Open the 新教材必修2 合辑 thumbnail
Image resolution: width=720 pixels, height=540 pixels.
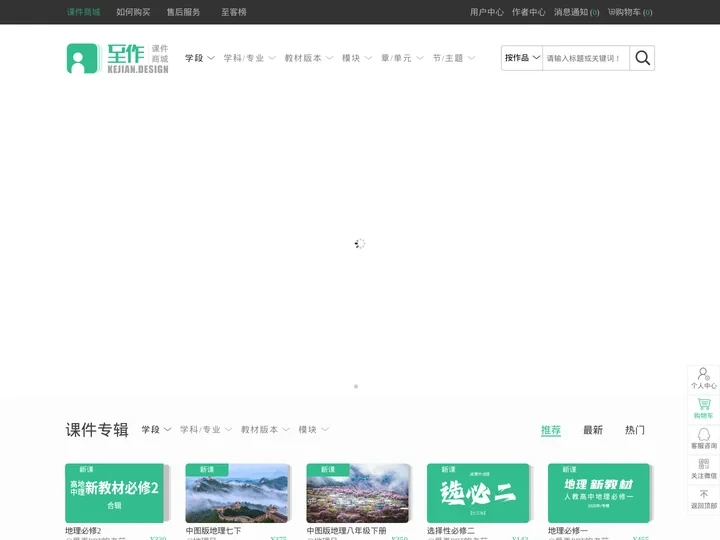pos(114,493)
